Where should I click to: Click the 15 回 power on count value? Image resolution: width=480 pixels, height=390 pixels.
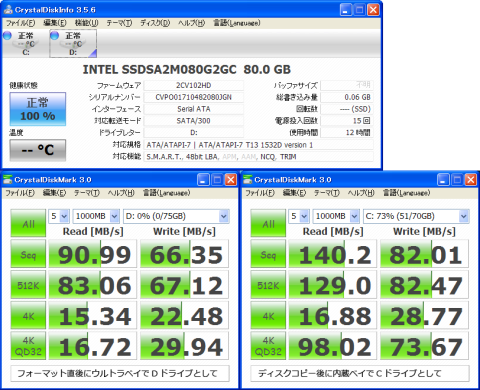pos(347,121)
